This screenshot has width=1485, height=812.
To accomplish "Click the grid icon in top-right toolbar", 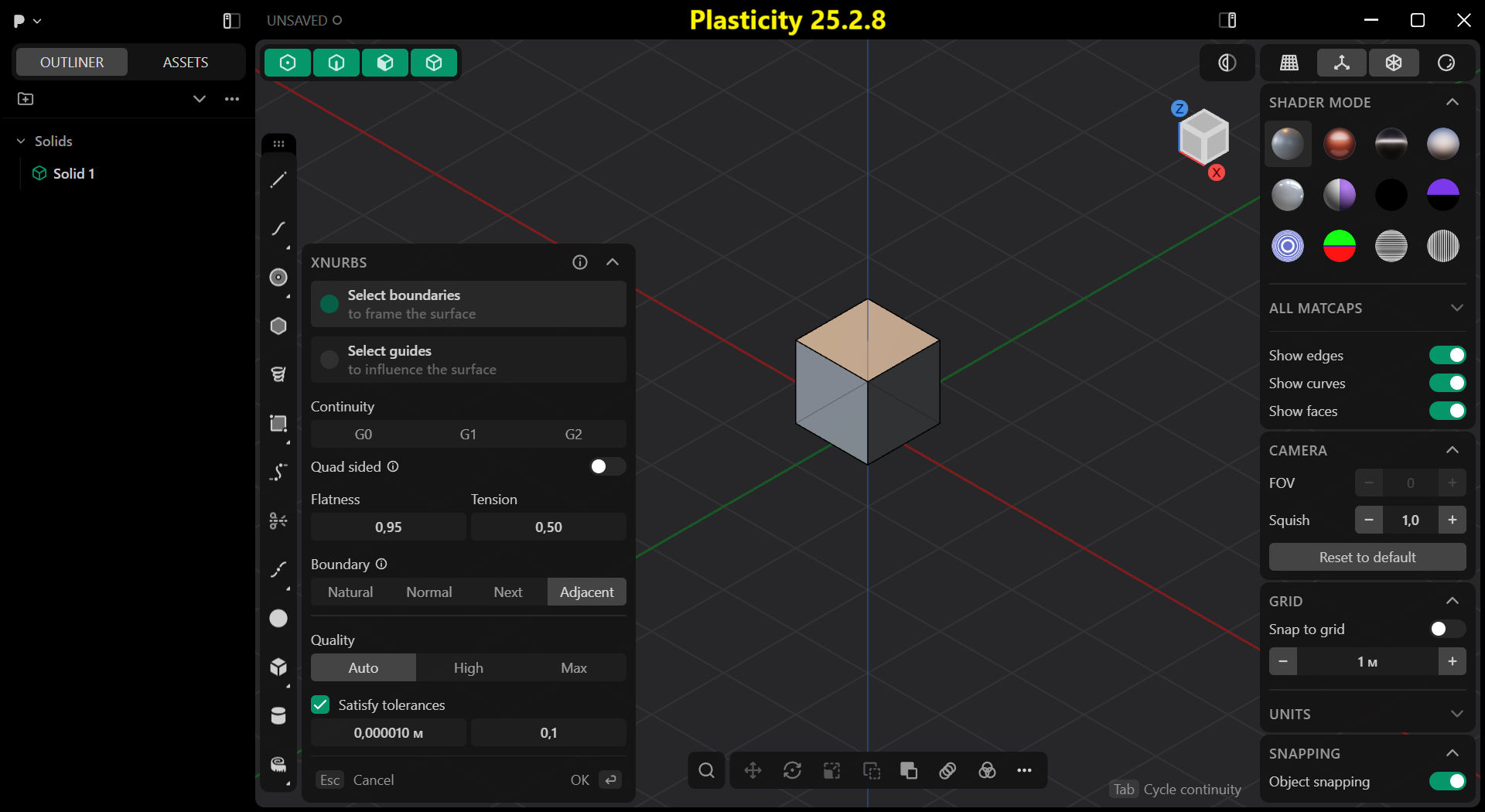I will tap(1289, 63).
